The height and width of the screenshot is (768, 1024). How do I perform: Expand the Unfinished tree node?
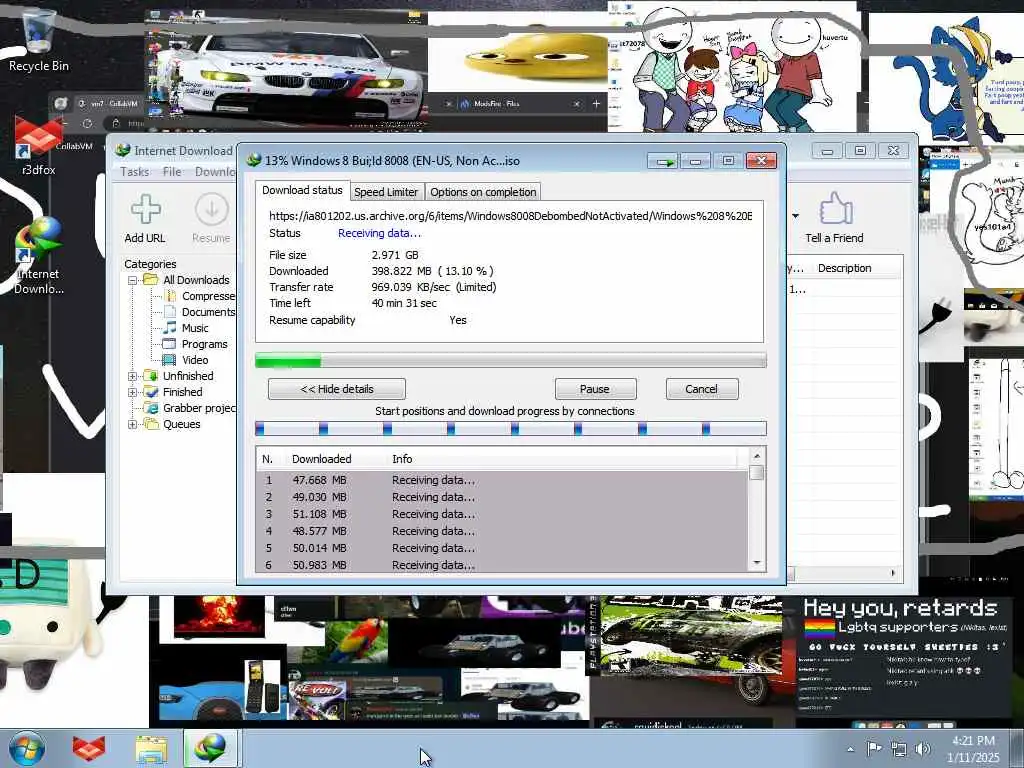133,376
